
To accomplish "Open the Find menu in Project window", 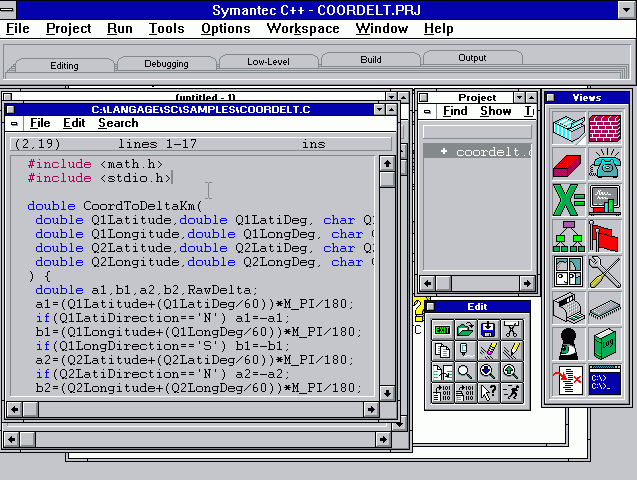I will (x=455, y=111).
